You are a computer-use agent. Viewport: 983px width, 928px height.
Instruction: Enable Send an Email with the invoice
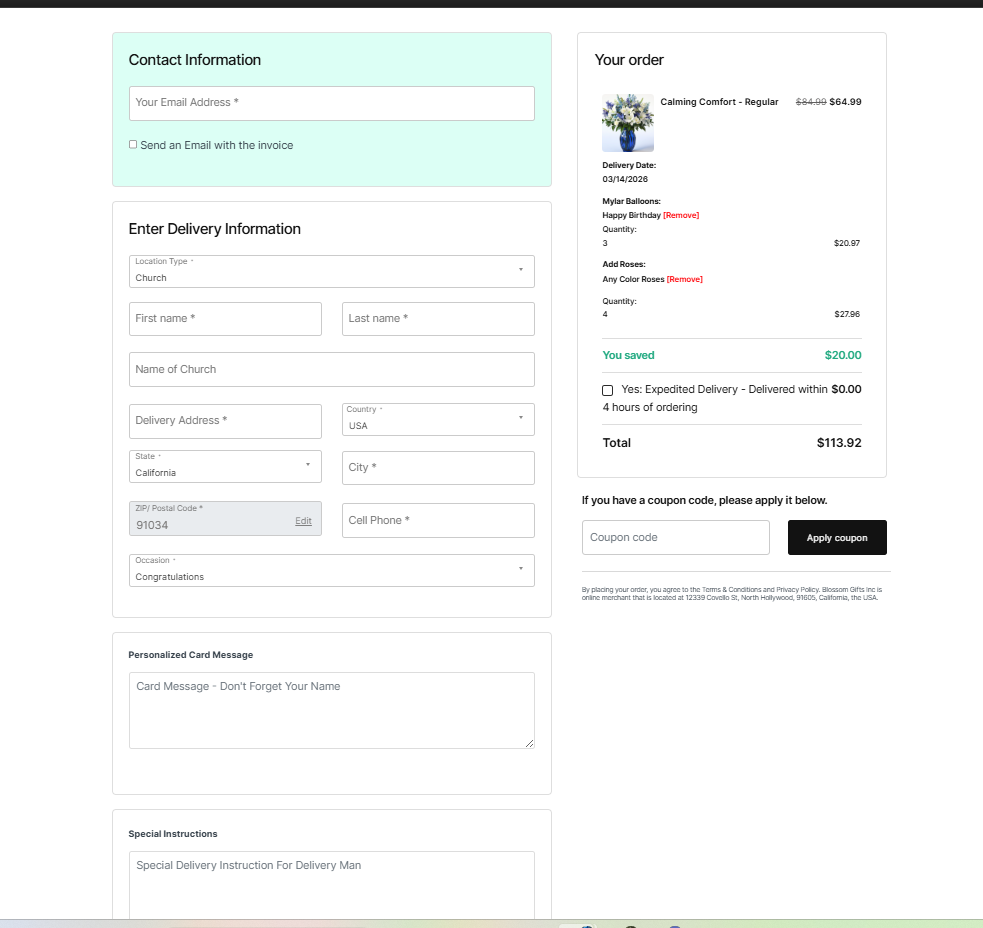coord(133,145)
